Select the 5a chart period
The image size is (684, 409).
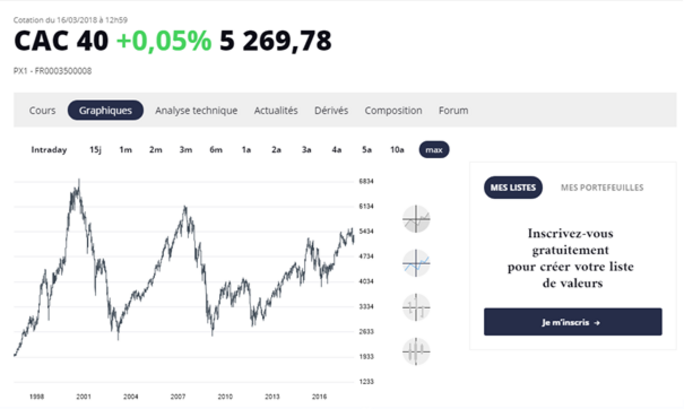click(367, 150)
